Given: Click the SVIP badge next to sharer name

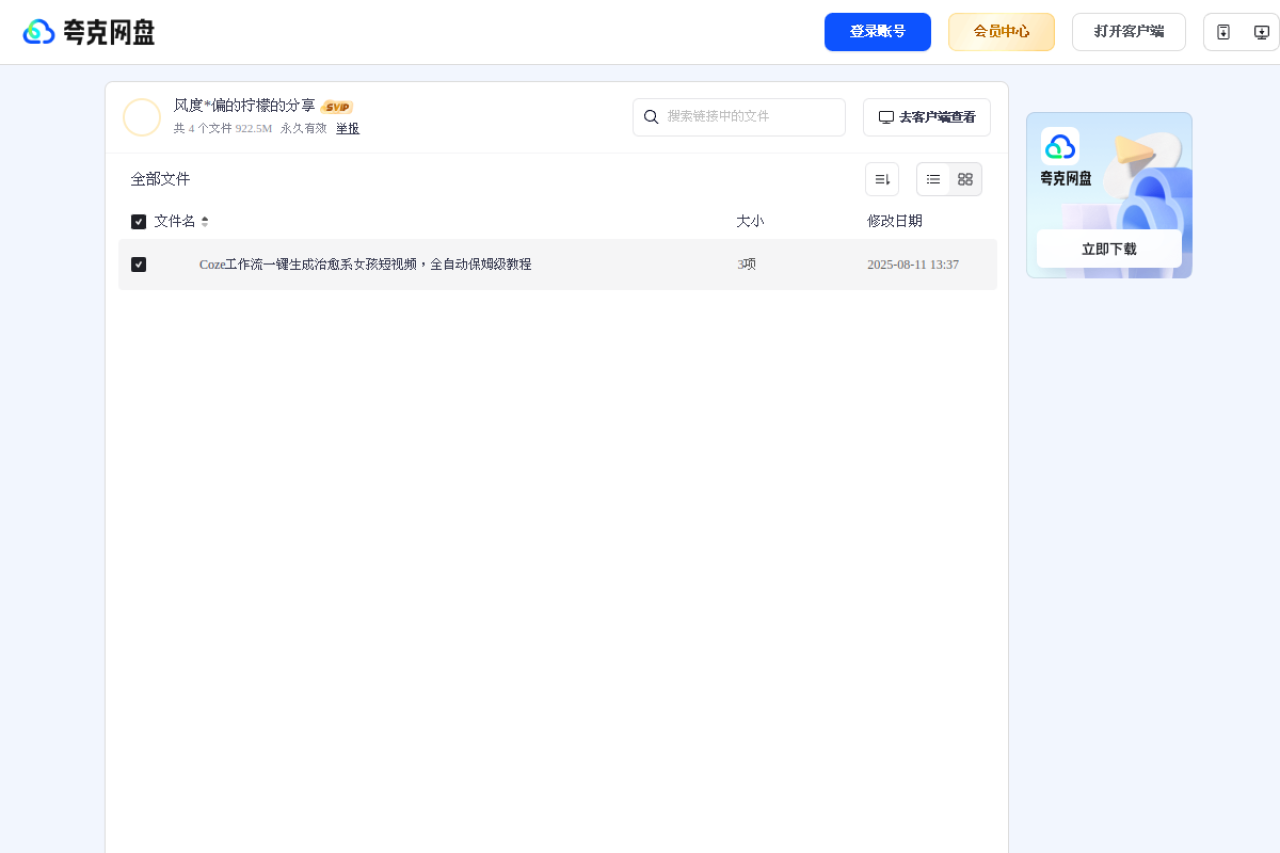Looking at the screenshot, I should [337, 106].
